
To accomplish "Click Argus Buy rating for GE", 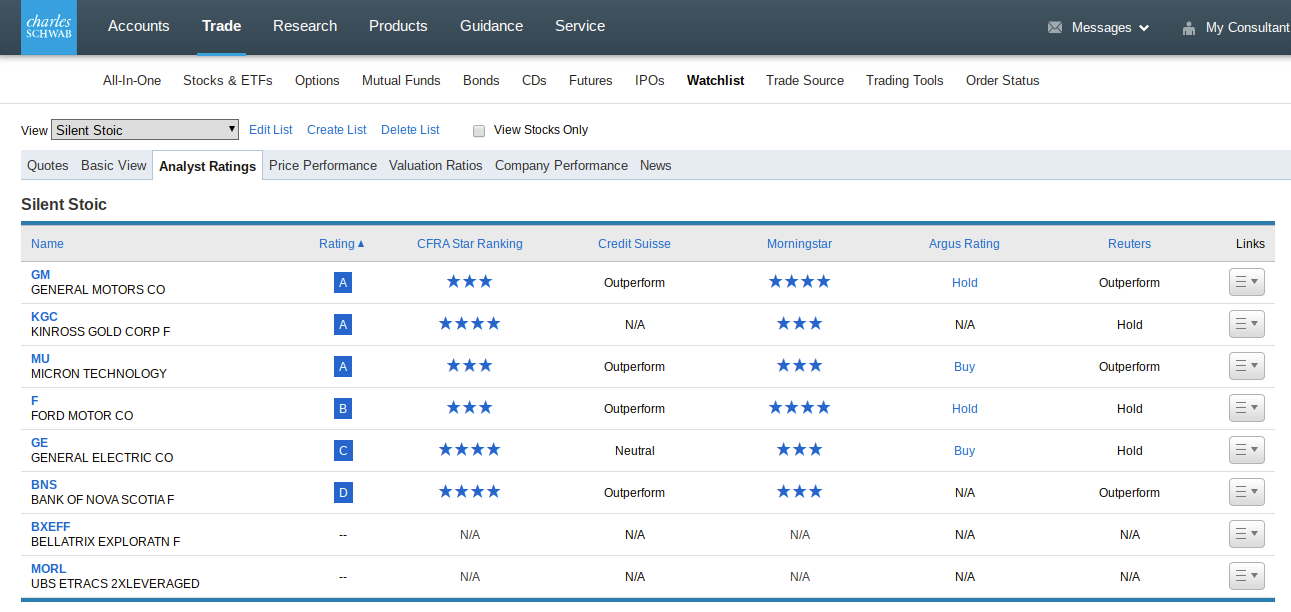I will pyautogui.click(x=964, y=451).
